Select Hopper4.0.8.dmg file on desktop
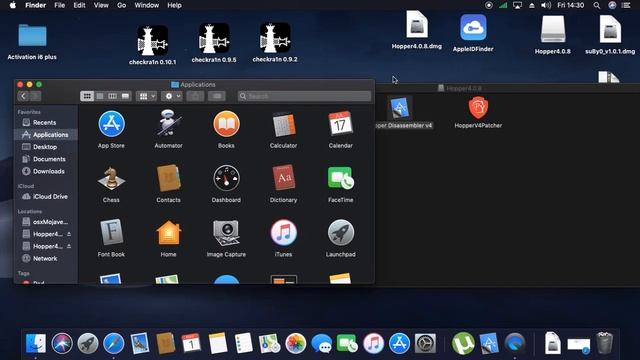 pyautogui.click(x=417, y=24)
